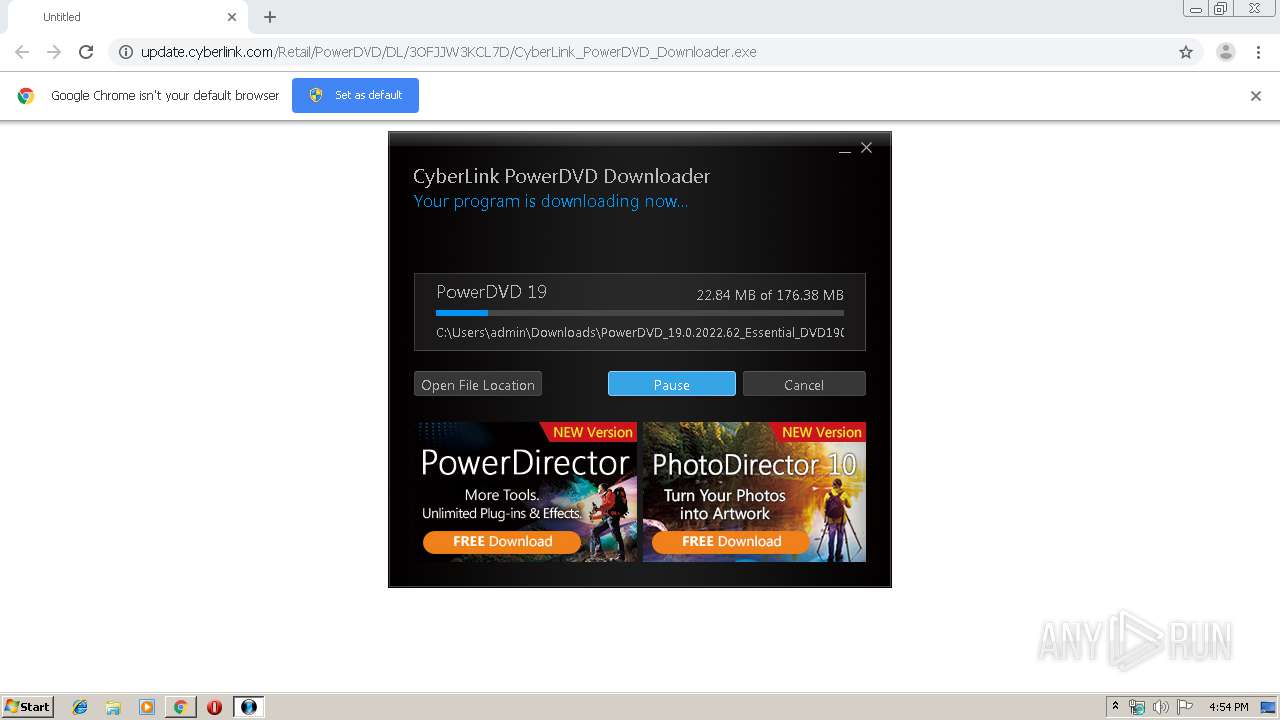
Task: Switch to CyberLink downloader taskbar item
Action: [249, 707]
